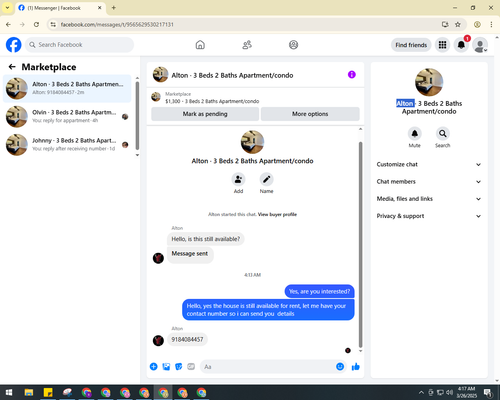
Task: Expand the Chat members section
Action: (x=429, y=182)
